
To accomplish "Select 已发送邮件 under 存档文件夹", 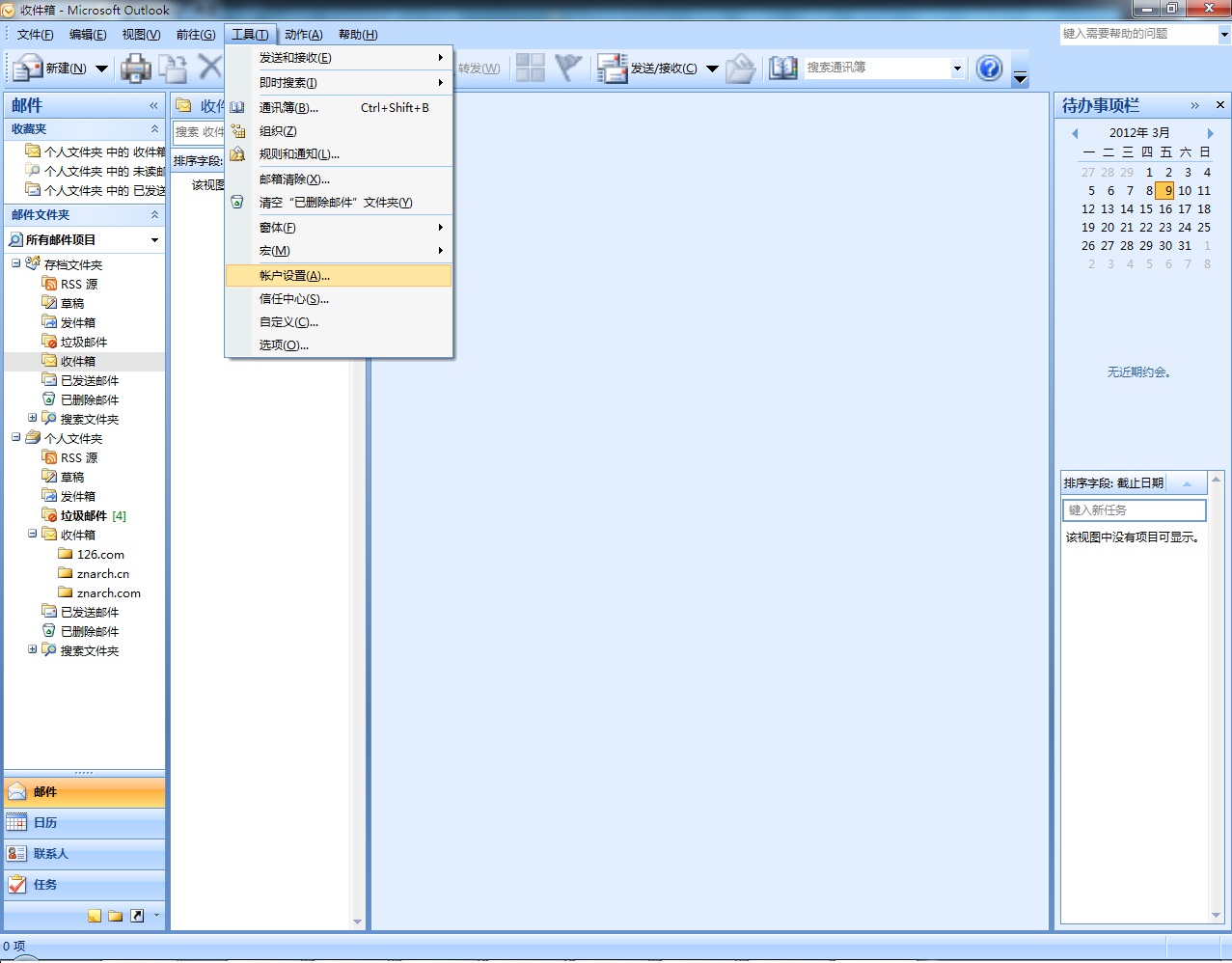I will click(90, 380).
